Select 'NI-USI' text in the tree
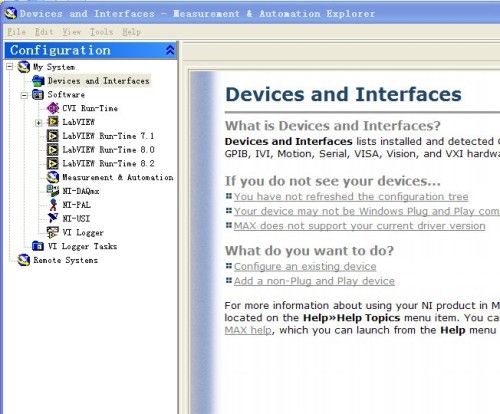The height and width of the screenshot is (414, 500). 76,218
